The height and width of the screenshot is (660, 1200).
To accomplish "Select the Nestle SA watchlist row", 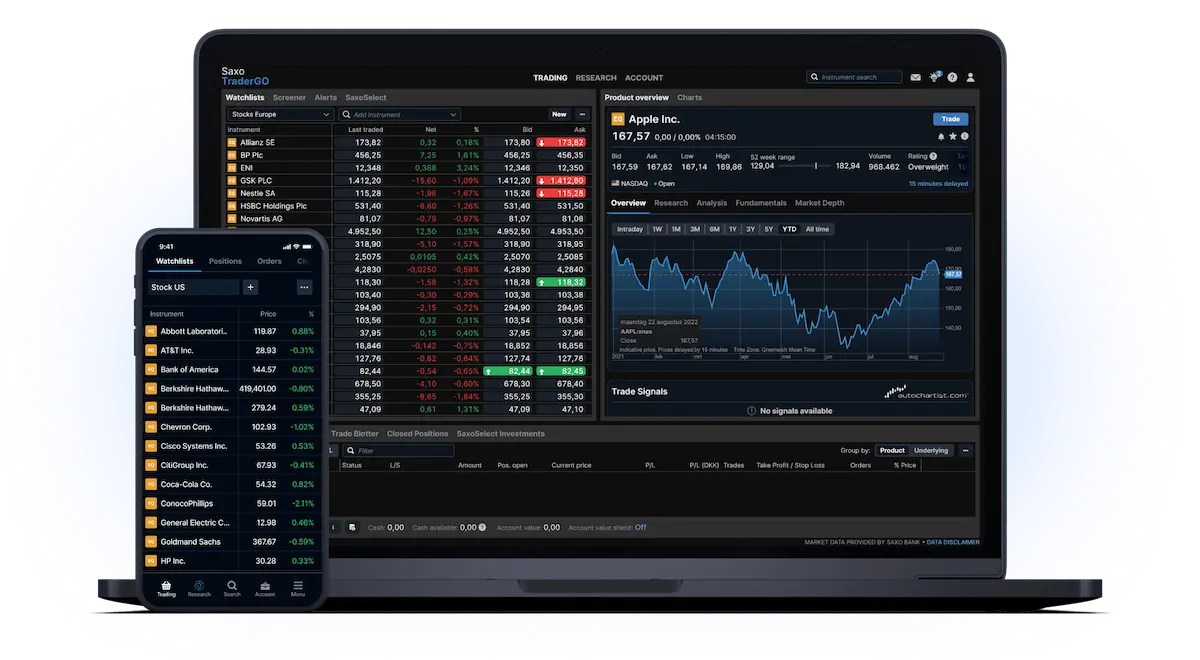I will pyautogui.click(x=407, y=194).
